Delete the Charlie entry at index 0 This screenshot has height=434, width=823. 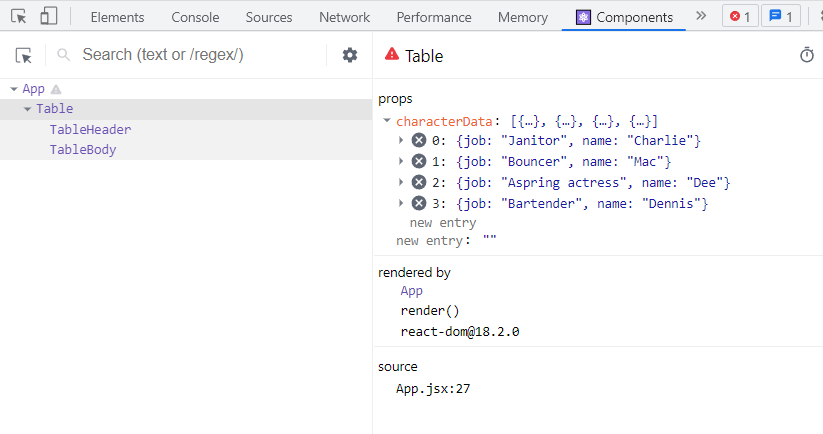click(x=419, y=140)
